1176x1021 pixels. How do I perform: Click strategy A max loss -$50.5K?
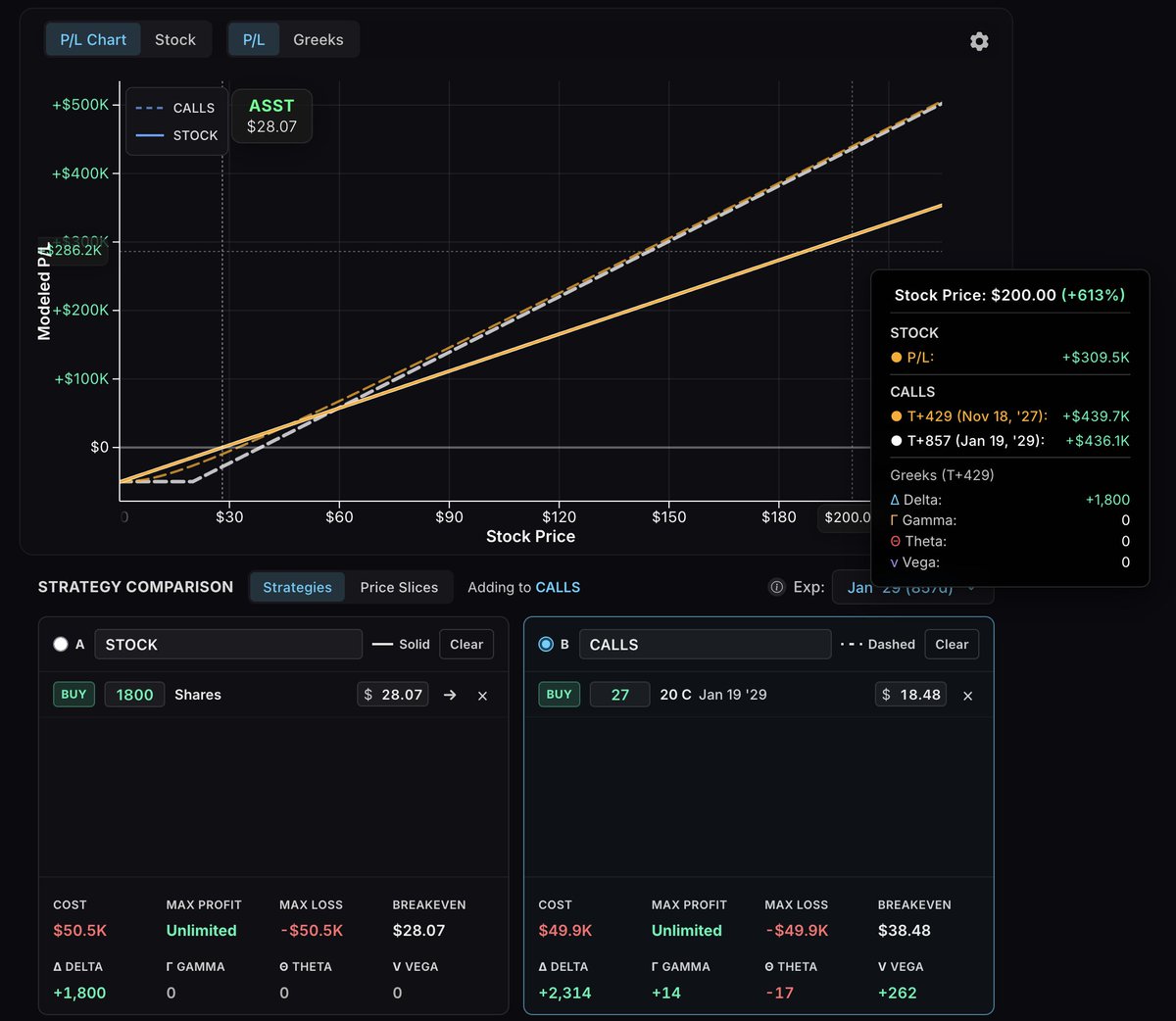pos(311,930)
